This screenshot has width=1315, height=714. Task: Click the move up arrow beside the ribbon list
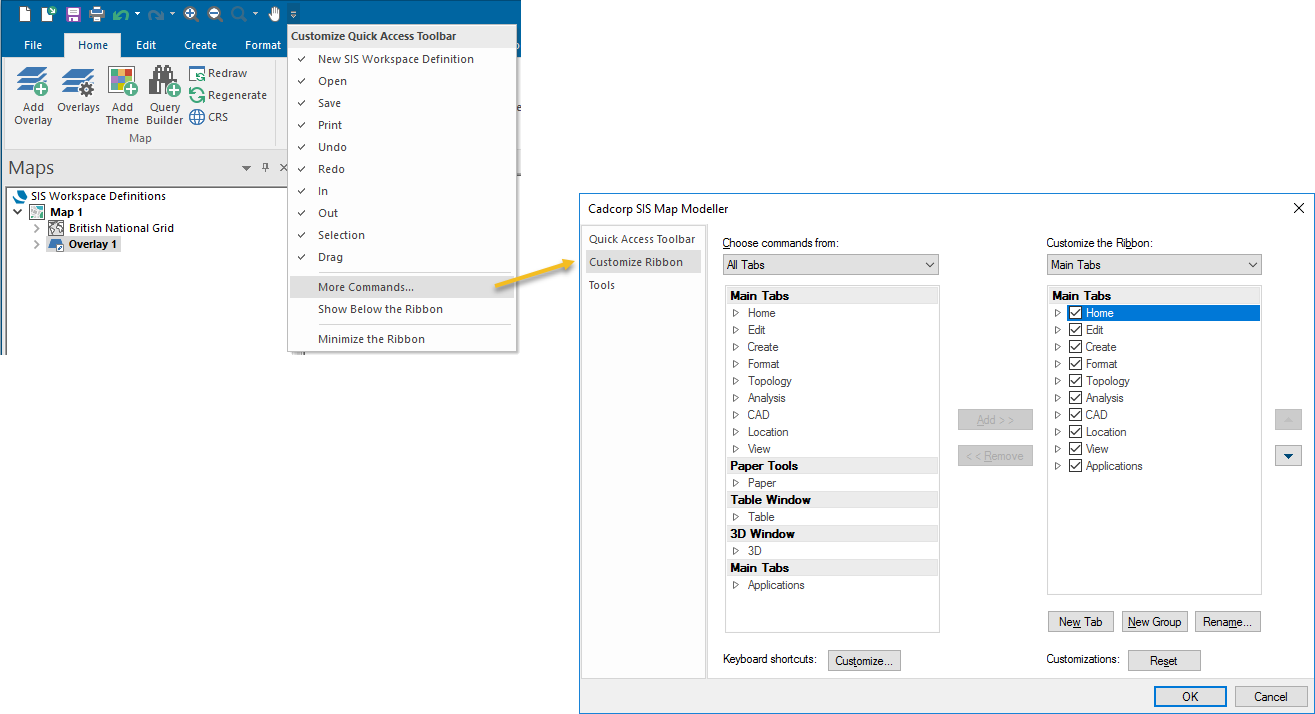(1288, 420)
